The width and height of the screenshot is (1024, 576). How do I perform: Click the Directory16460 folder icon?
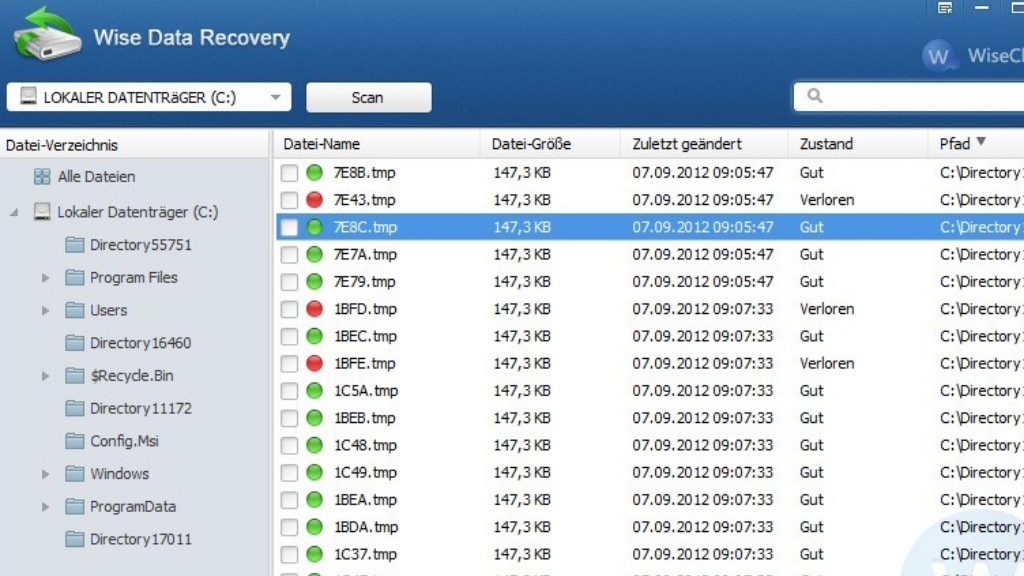(x=74, y=343)
